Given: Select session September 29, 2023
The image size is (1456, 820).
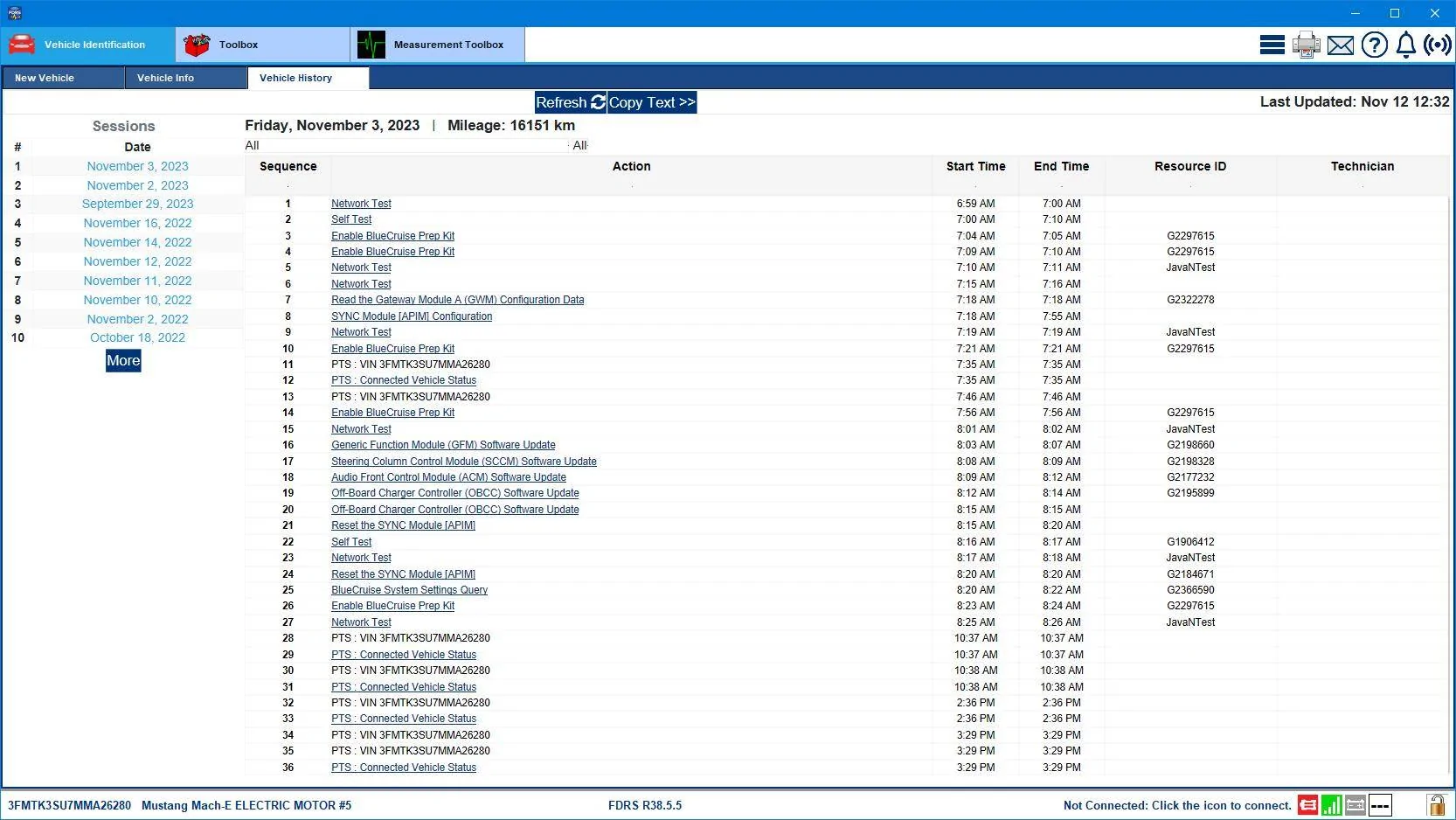Looking at the screenshot, I should click(137, 204).
